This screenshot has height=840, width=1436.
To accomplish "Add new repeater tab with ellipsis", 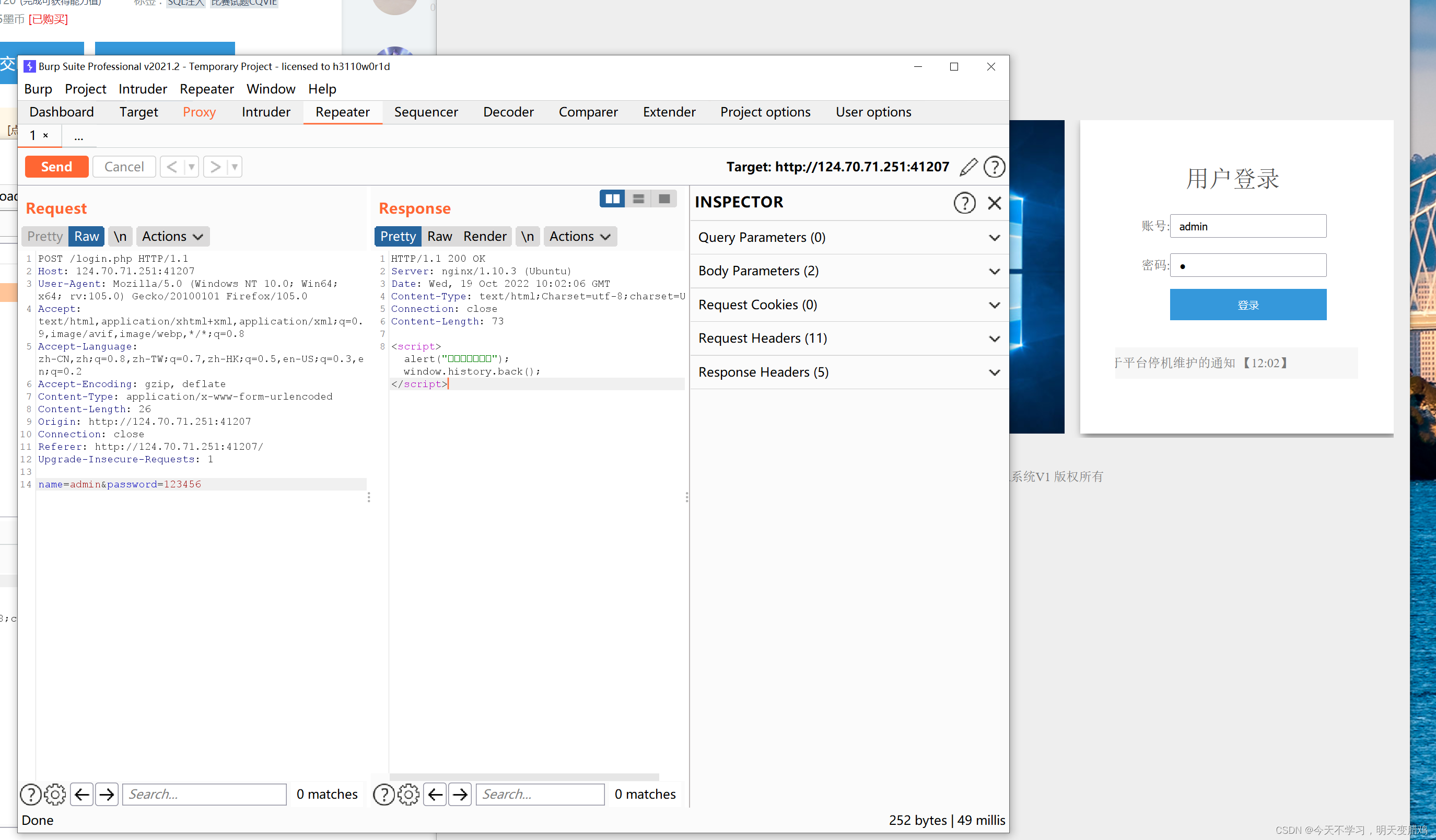I will pos(79,137).
